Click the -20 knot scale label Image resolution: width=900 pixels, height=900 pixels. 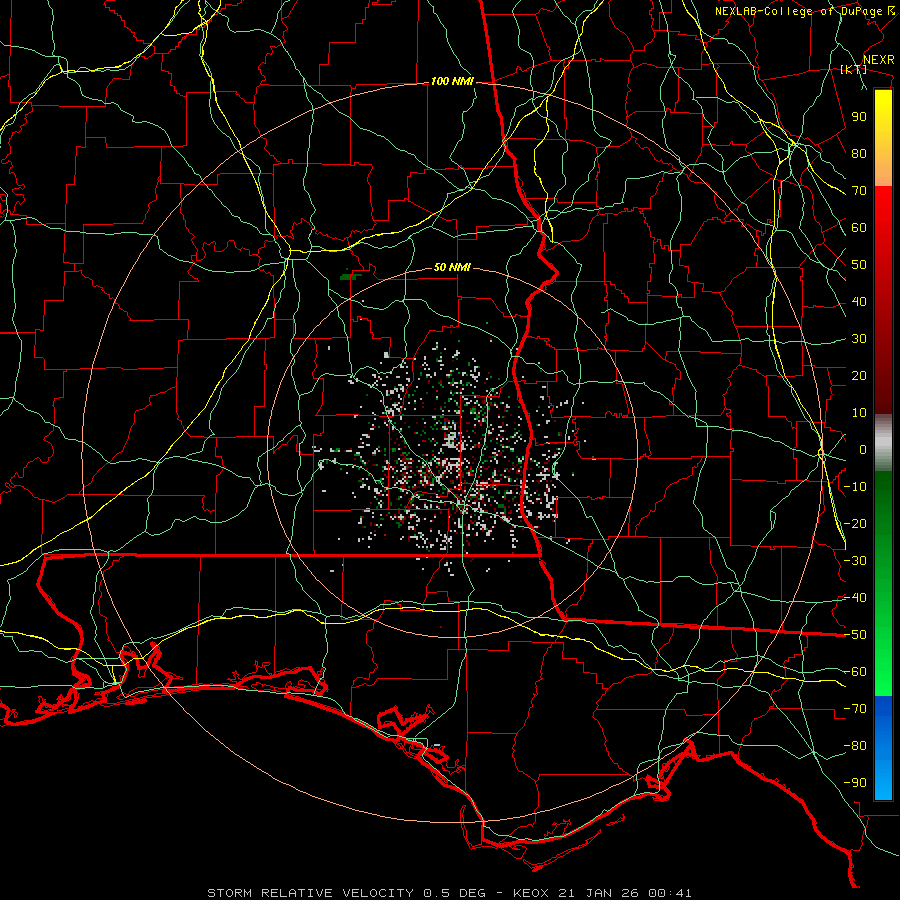tap(855, 523)
